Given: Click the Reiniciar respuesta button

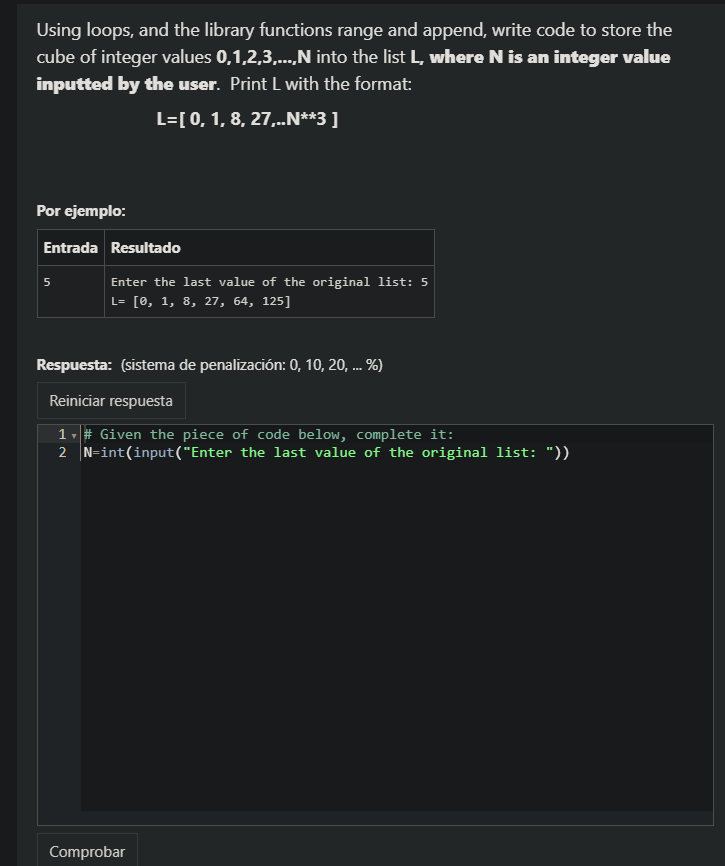Looking at the screenshot, I should tap(111, 400).
